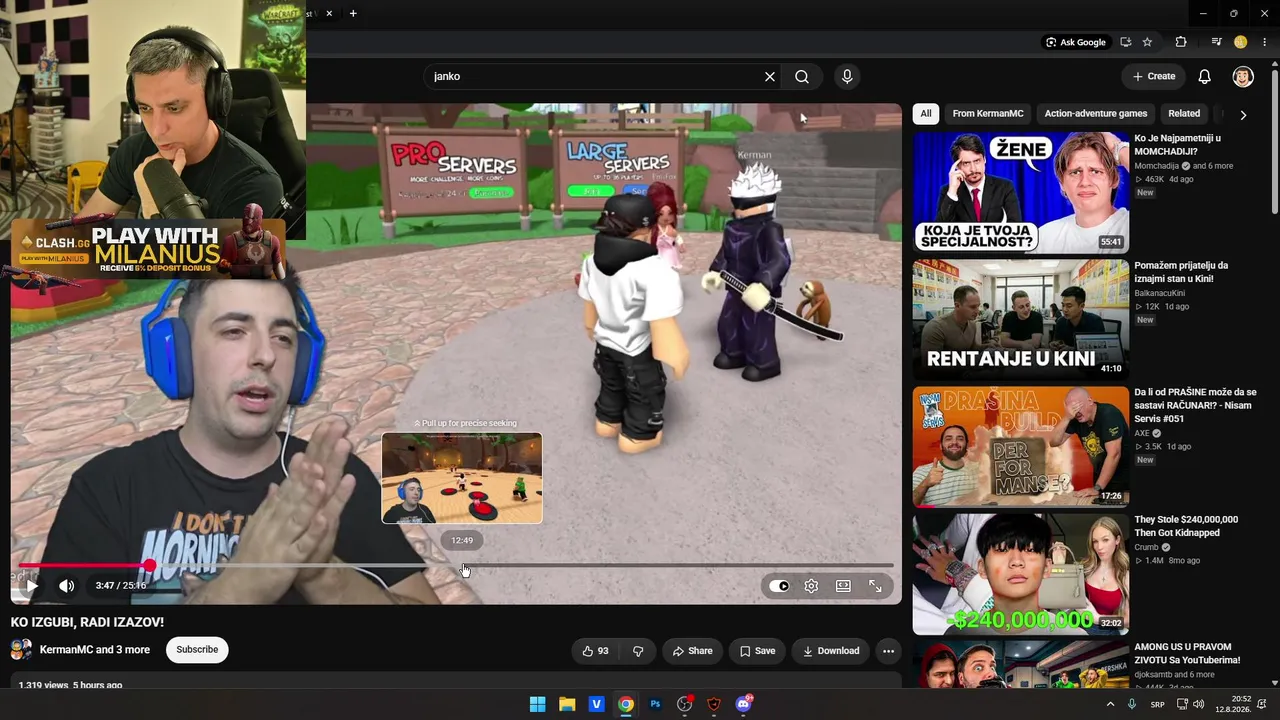Open 'Pomažem prijatelju da iznajmi stan' title
Screen dimensions: 1280x720
[x=1181, y=272]
